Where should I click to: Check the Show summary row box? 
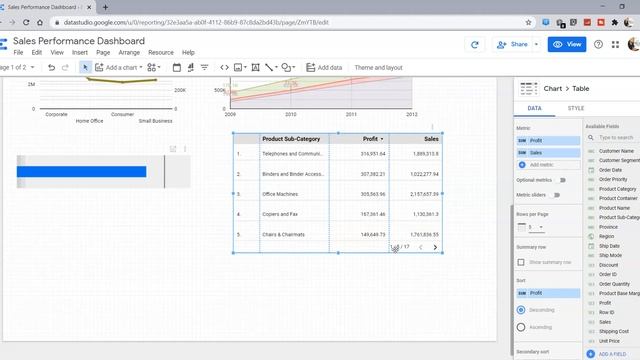[x=521, y=262]
